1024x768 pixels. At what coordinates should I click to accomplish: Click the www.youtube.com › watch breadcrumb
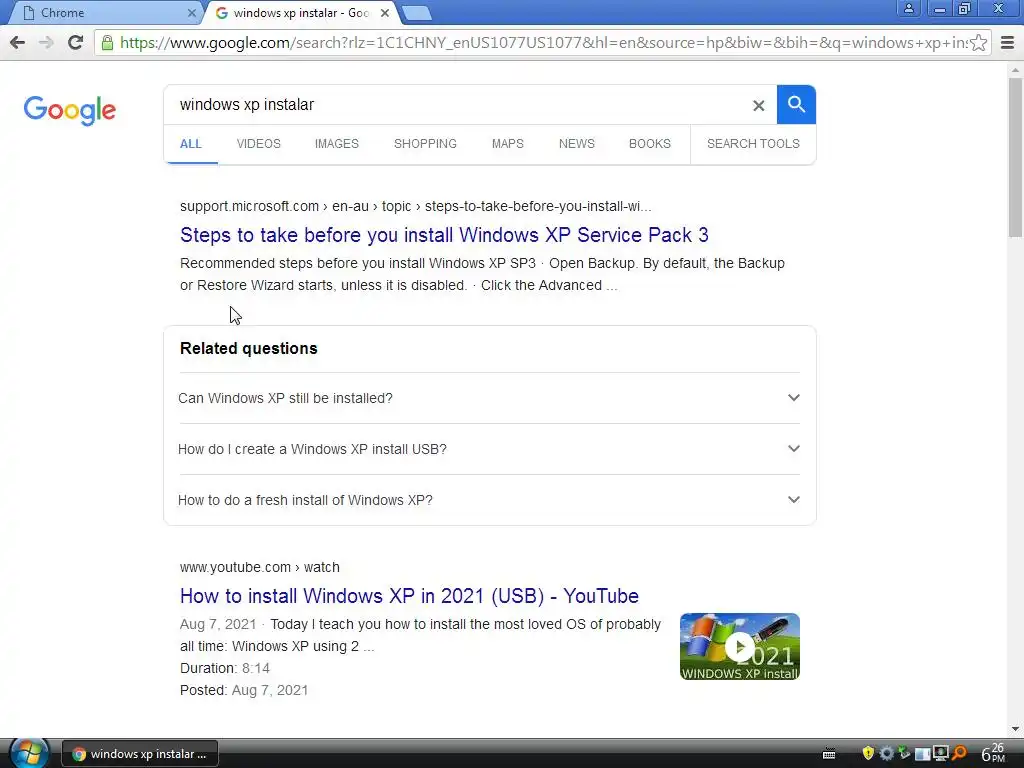pos(260,567)
